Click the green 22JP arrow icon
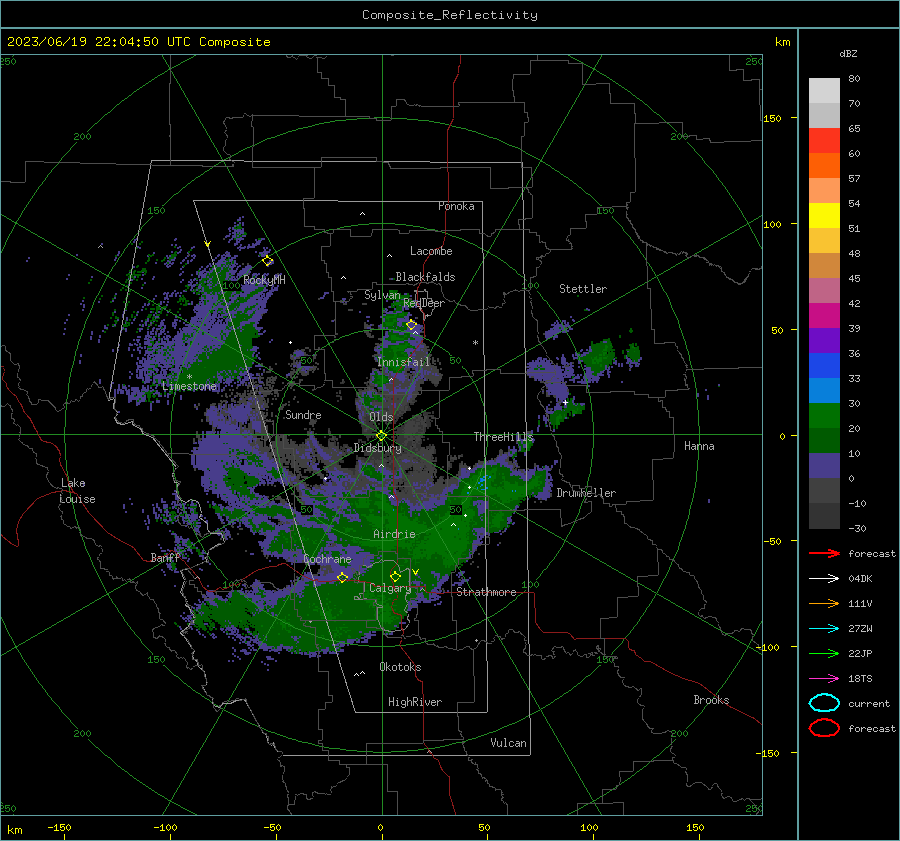Image resolution: width=900 pixels, height=841 pixels. [x=824, y=653]
